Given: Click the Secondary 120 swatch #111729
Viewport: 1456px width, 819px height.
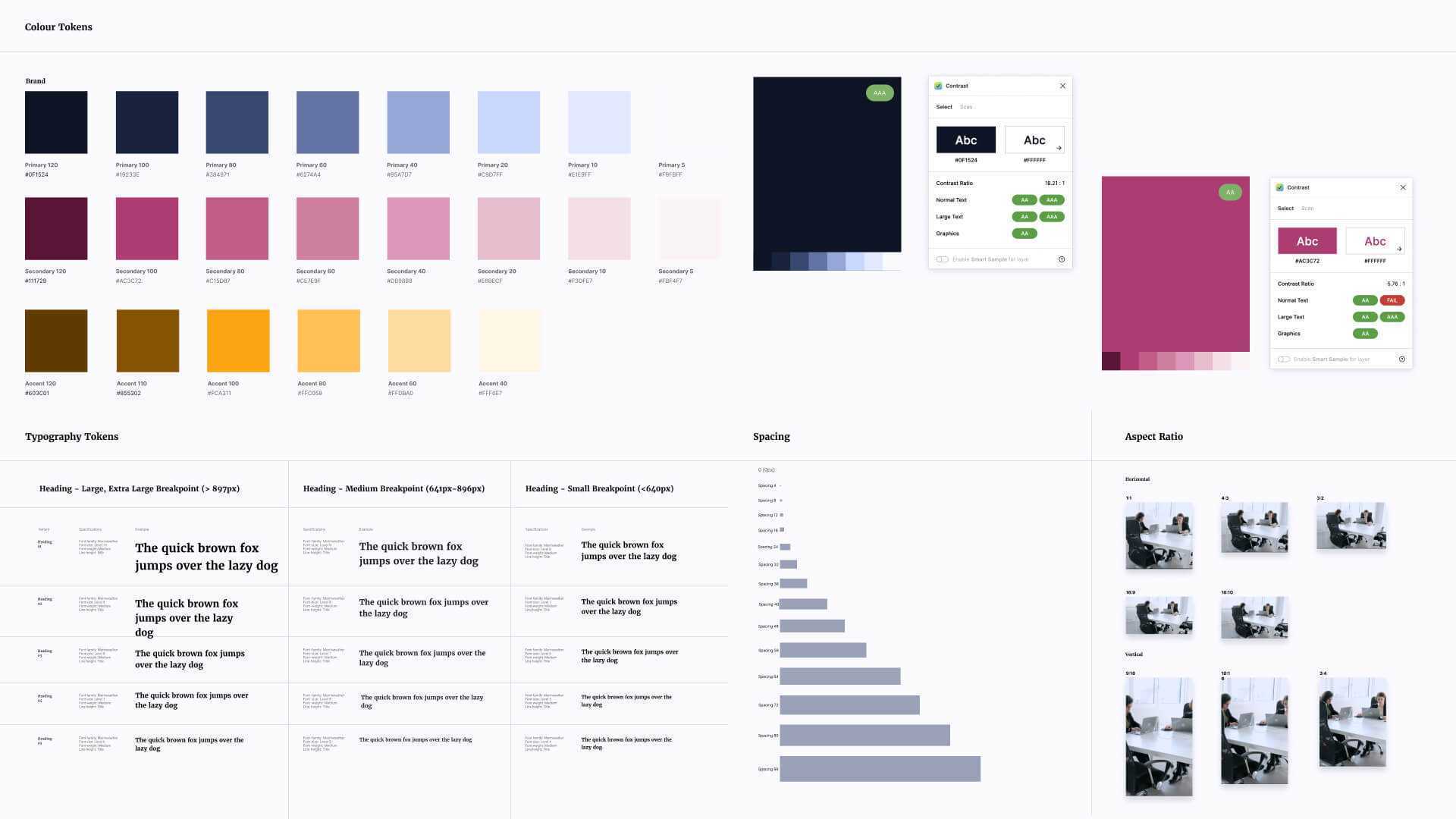Looking at the screenshot, I should [56, 228].
